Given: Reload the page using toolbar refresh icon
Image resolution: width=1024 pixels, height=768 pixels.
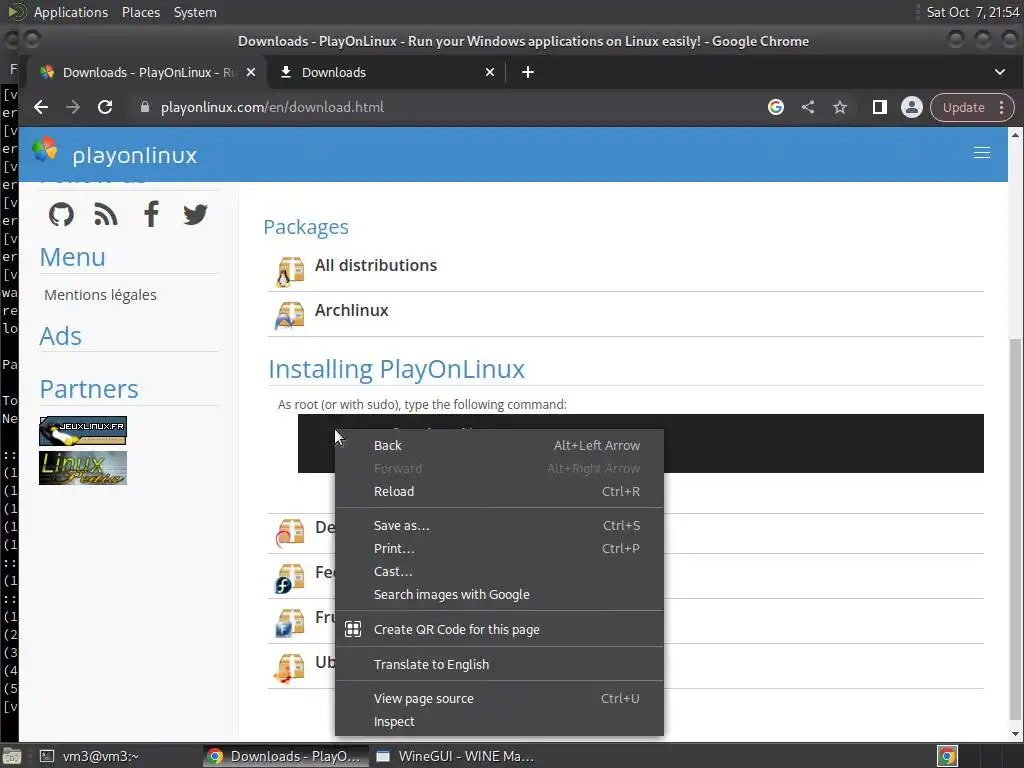Looking at the screenshot, I should [x=105, y=107].
